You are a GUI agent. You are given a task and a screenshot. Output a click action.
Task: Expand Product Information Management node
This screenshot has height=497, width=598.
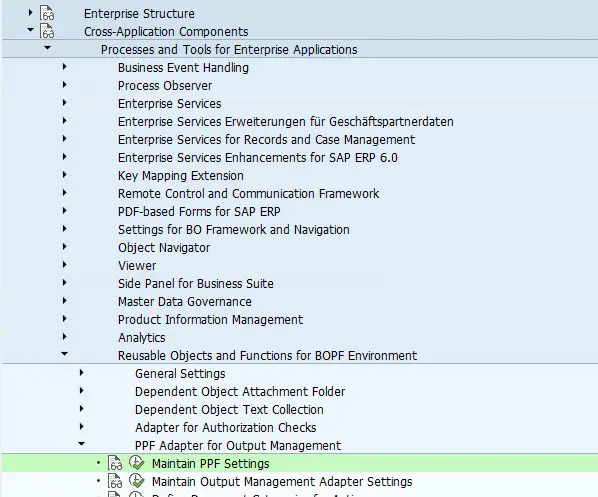[64, 318]
